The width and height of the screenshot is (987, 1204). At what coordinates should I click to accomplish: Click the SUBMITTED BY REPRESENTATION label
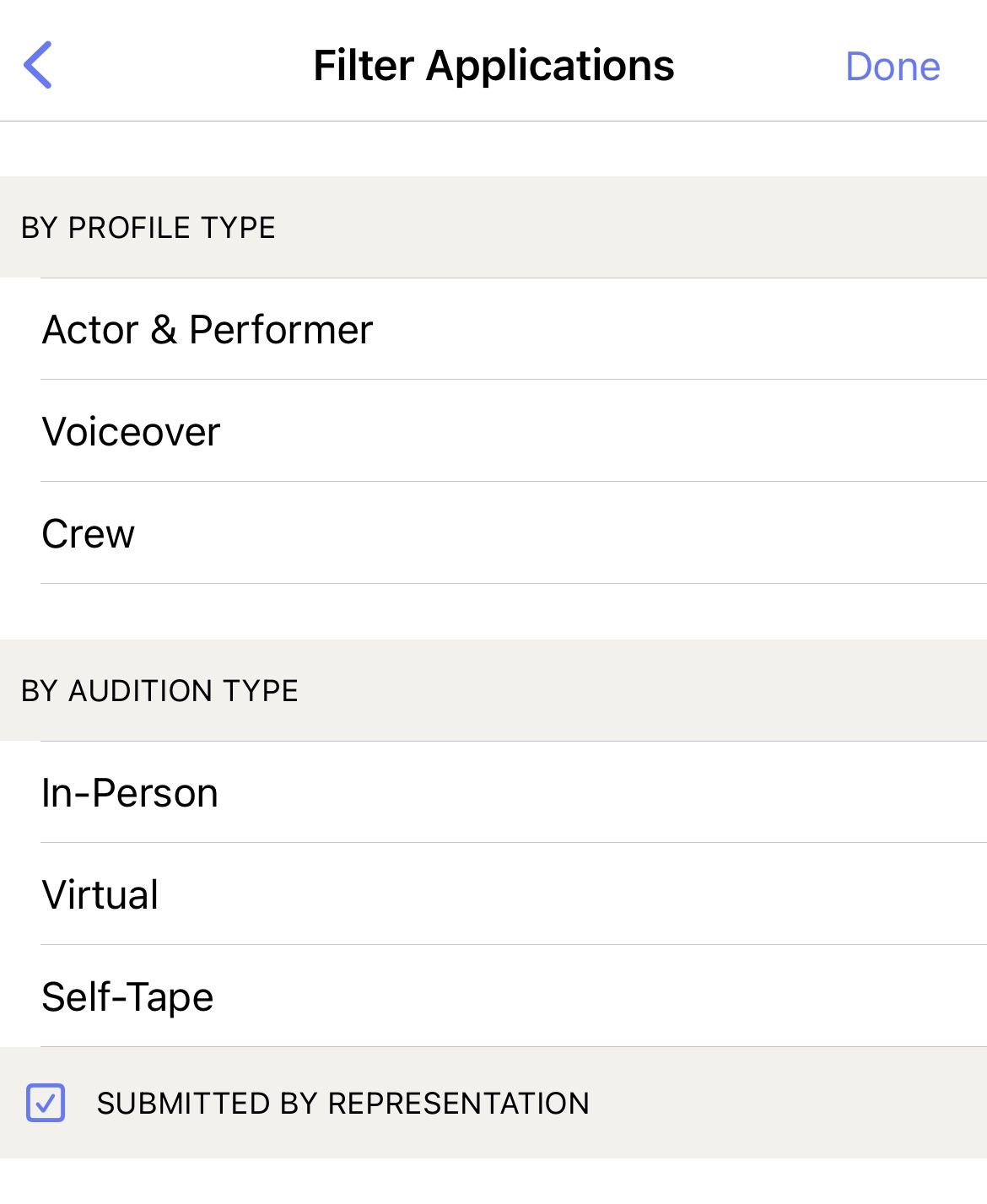(342, 1104)
